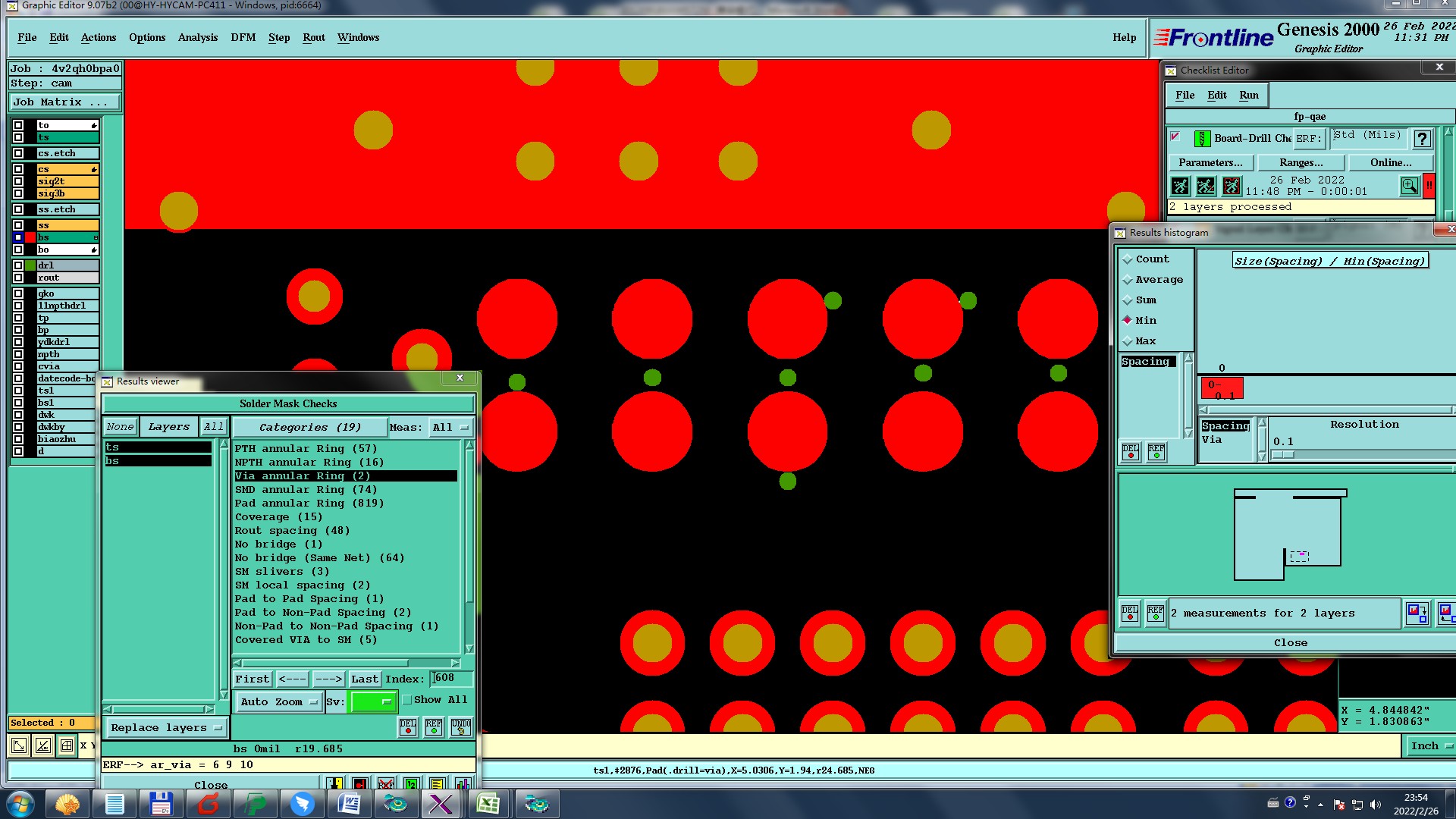
Task: Select the Max radio option
Action: click(x=1128, y=341)
